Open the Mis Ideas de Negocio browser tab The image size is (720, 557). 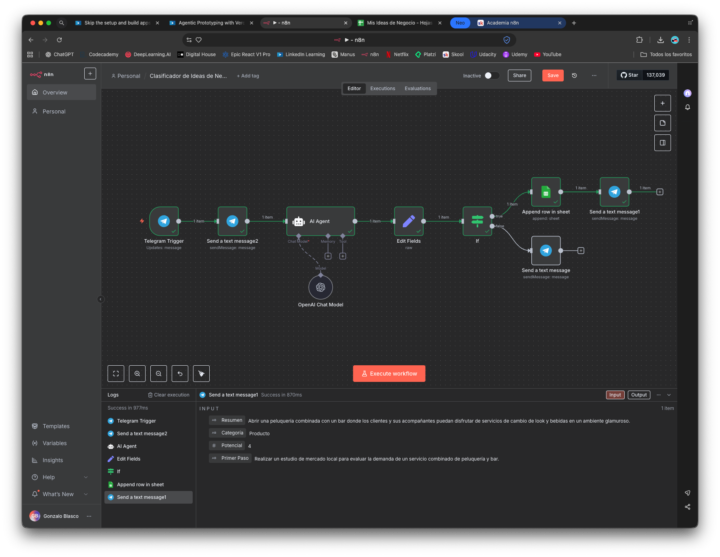click(x=399, y=23)
